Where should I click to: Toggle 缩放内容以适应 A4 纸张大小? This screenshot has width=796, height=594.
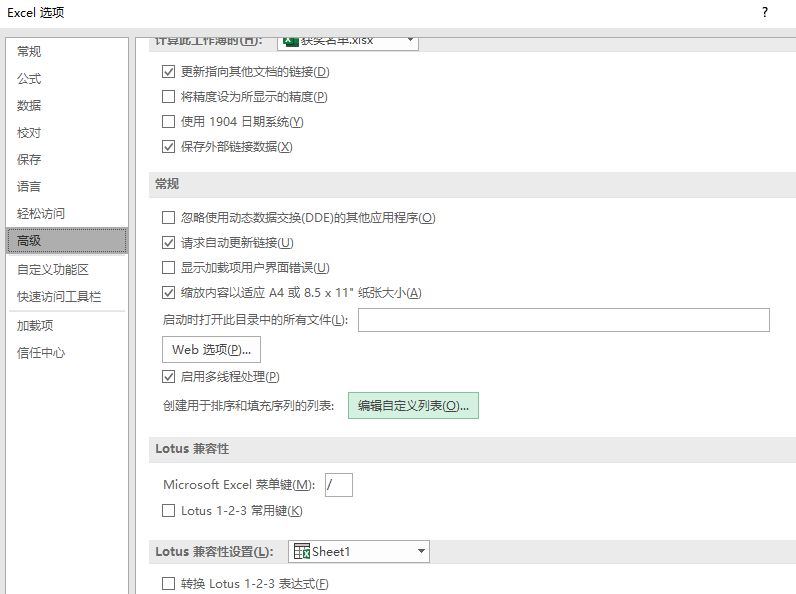point(168,292)
